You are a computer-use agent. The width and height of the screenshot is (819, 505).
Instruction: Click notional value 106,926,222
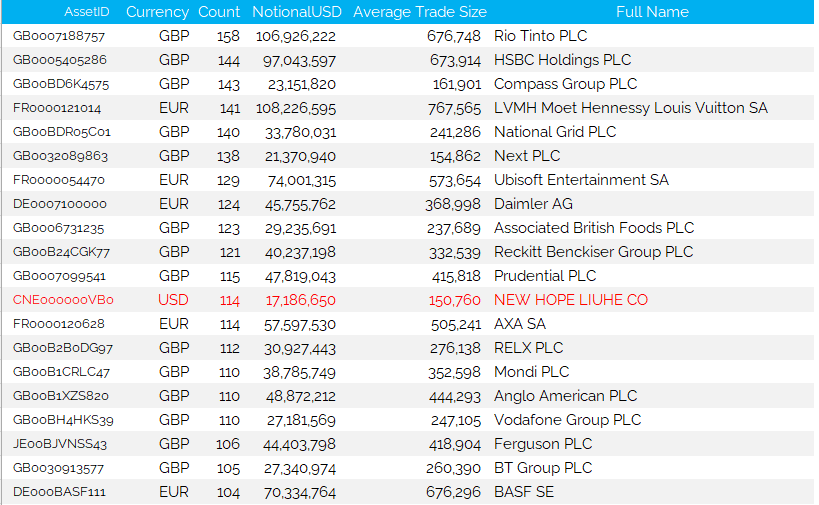(x=296, y=37)
